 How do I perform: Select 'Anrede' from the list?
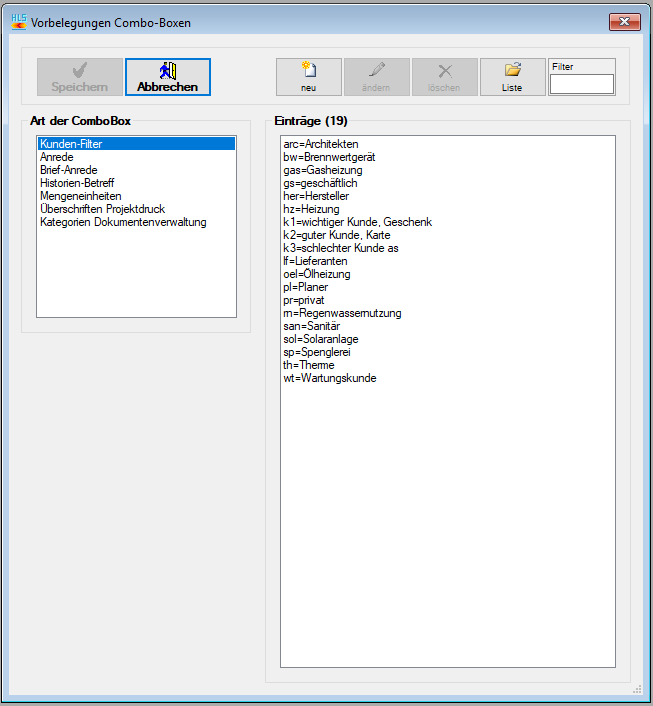pyautogui.click(x=57, y=157)
